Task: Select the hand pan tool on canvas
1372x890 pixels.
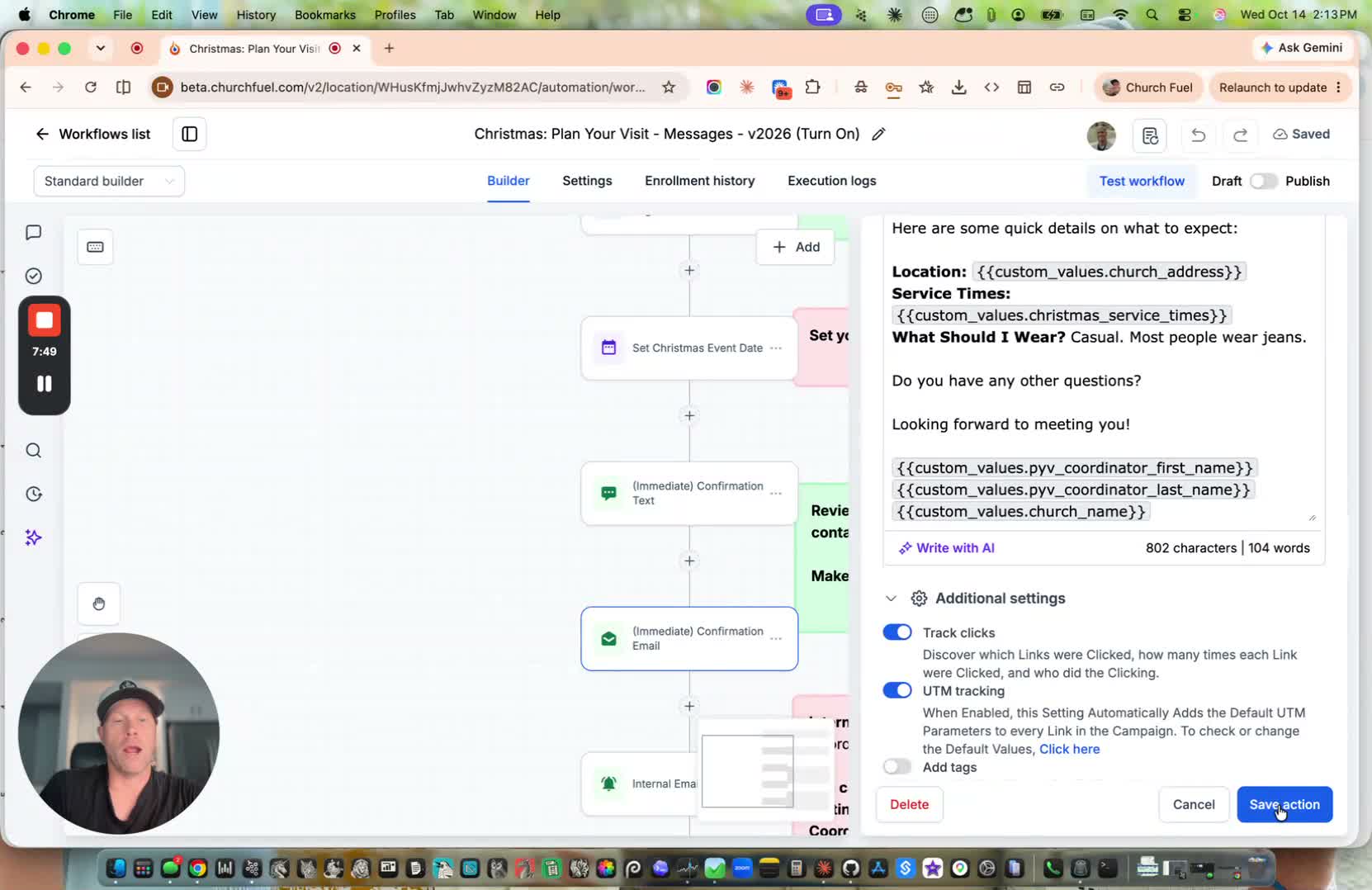Action: coord(98,604)
